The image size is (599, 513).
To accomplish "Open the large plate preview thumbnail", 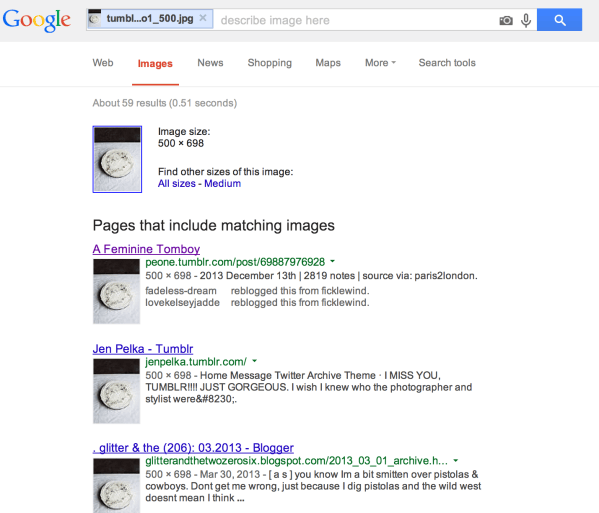I will point(117,159).
